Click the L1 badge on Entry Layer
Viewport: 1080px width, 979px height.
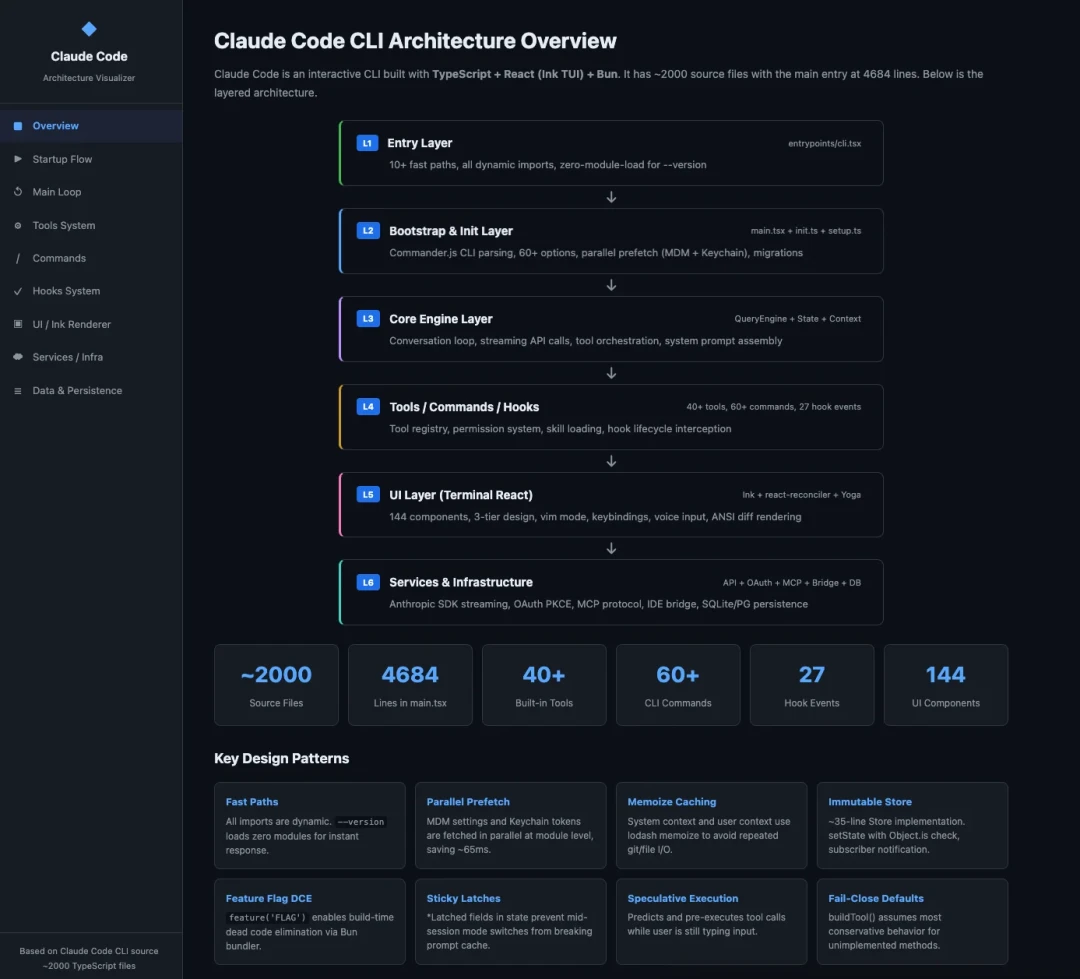tap(367, 143)
